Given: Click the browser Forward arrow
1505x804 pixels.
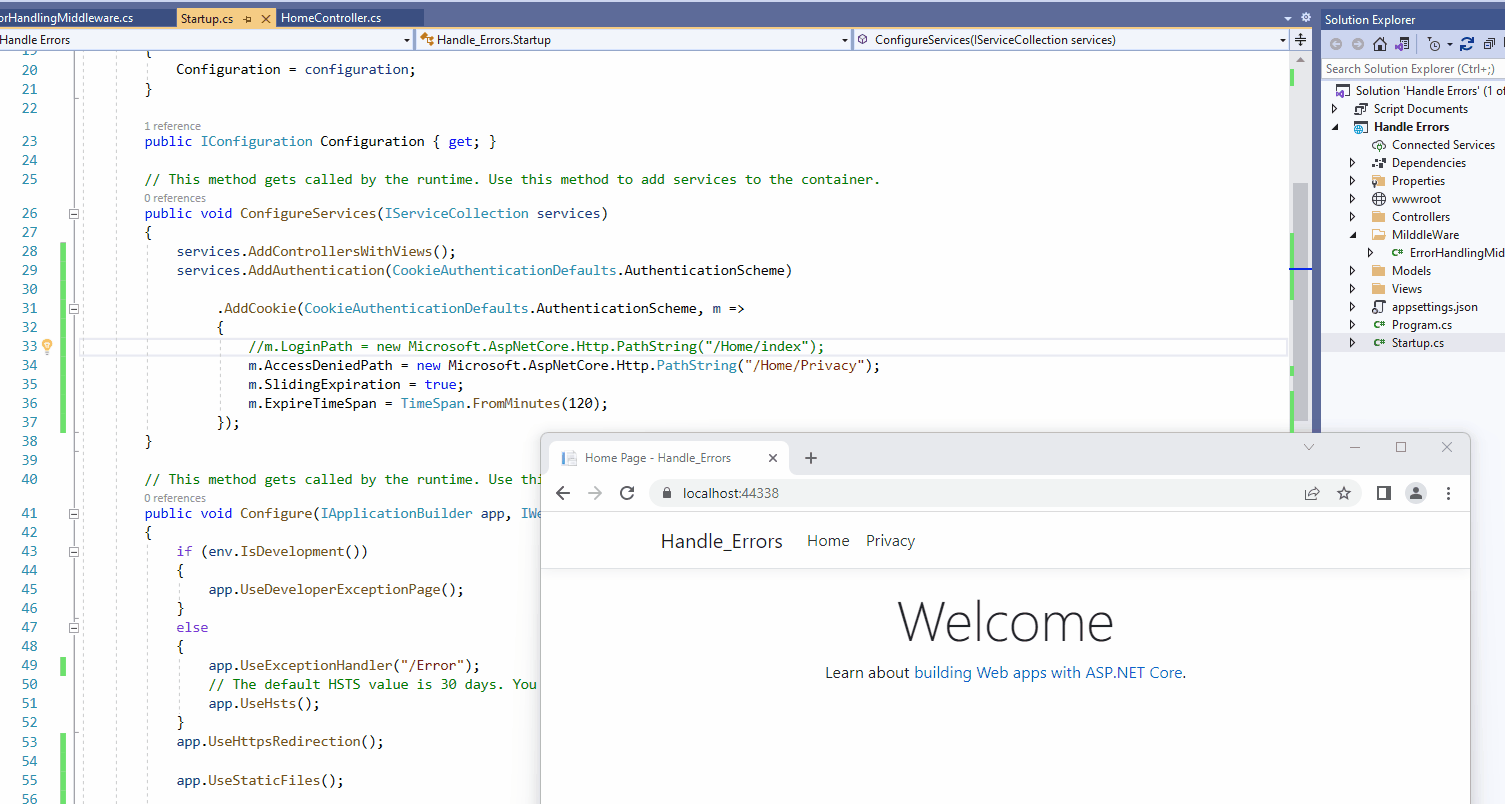Looking at the screenshot, I should tap(595, 493).
